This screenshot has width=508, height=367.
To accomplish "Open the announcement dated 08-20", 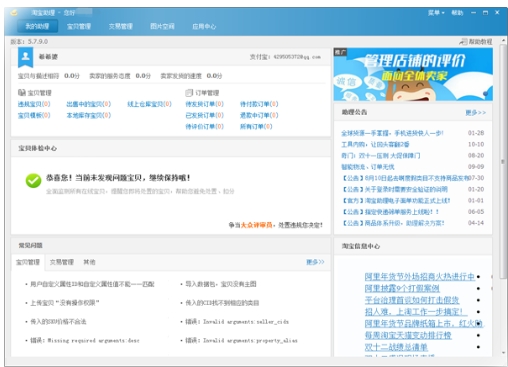I will click(x=381, y=156).
